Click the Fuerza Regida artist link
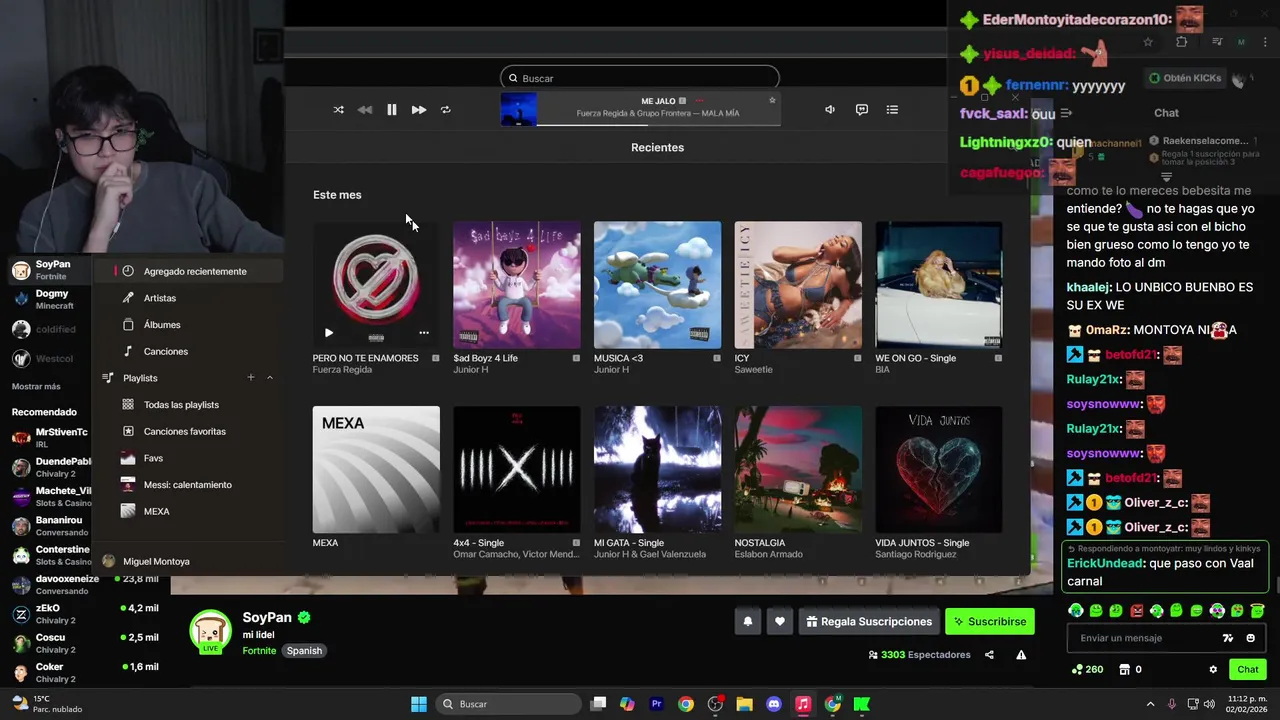The image size is (1280, 720). 342,370
